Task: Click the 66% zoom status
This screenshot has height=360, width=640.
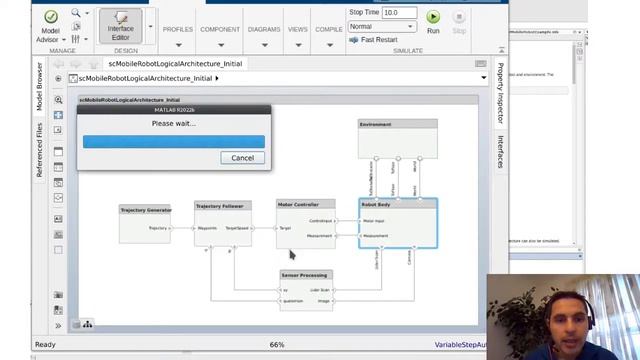Action: click(x=277, y=345)
